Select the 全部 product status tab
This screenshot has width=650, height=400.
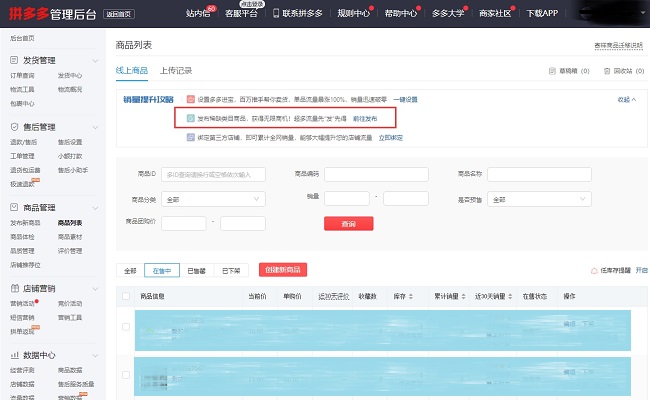[130, 270]
